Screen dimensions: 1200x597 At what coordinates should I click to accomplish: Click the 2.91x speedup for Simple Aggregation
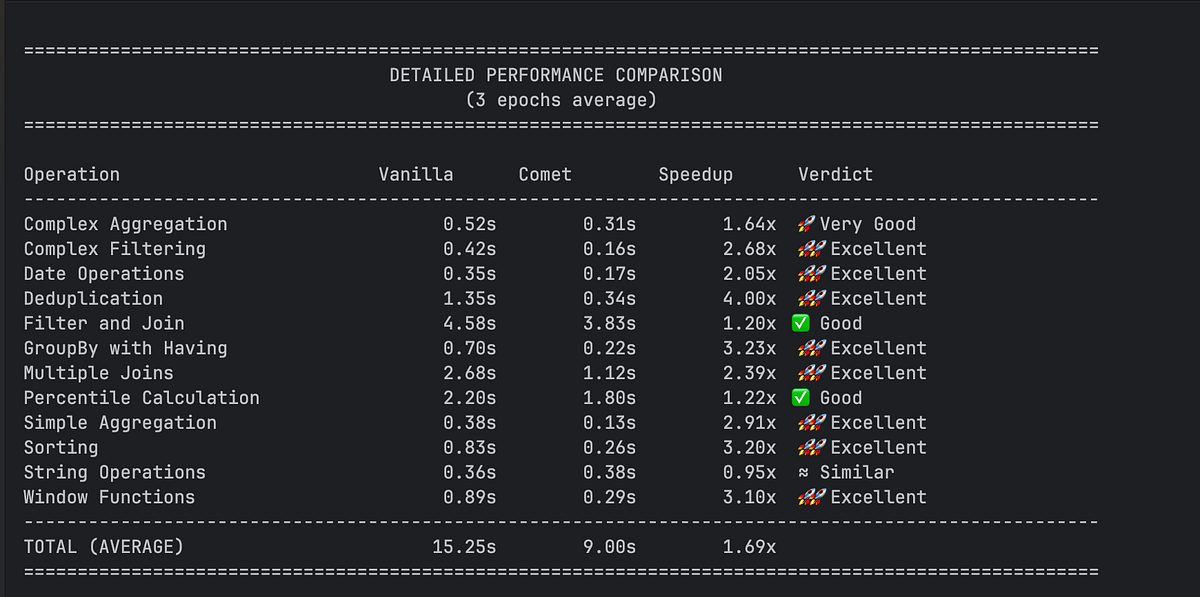(750, 423)
